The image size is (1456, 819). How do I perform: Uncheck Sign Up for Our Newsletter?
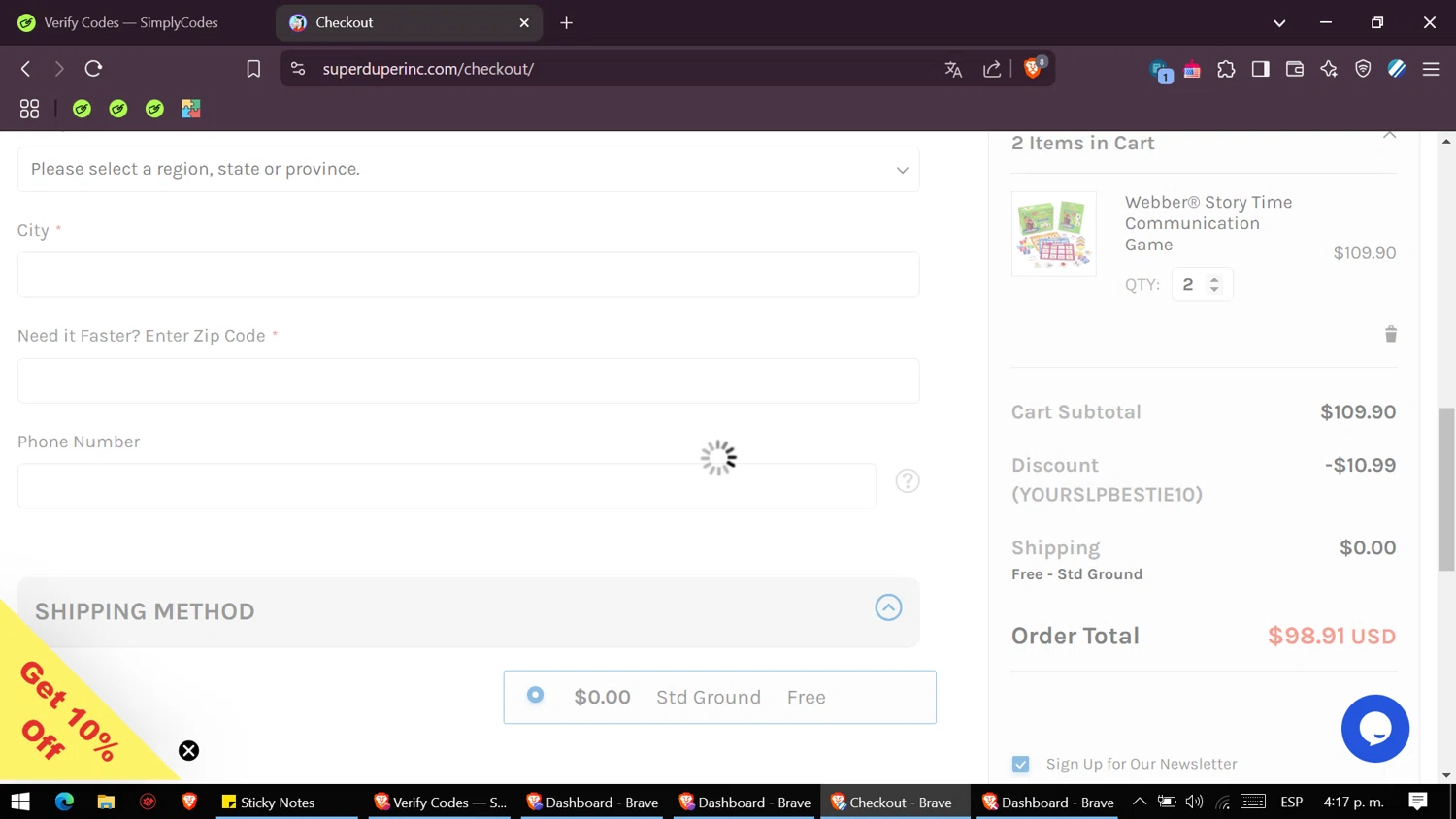click(1020, 765)
